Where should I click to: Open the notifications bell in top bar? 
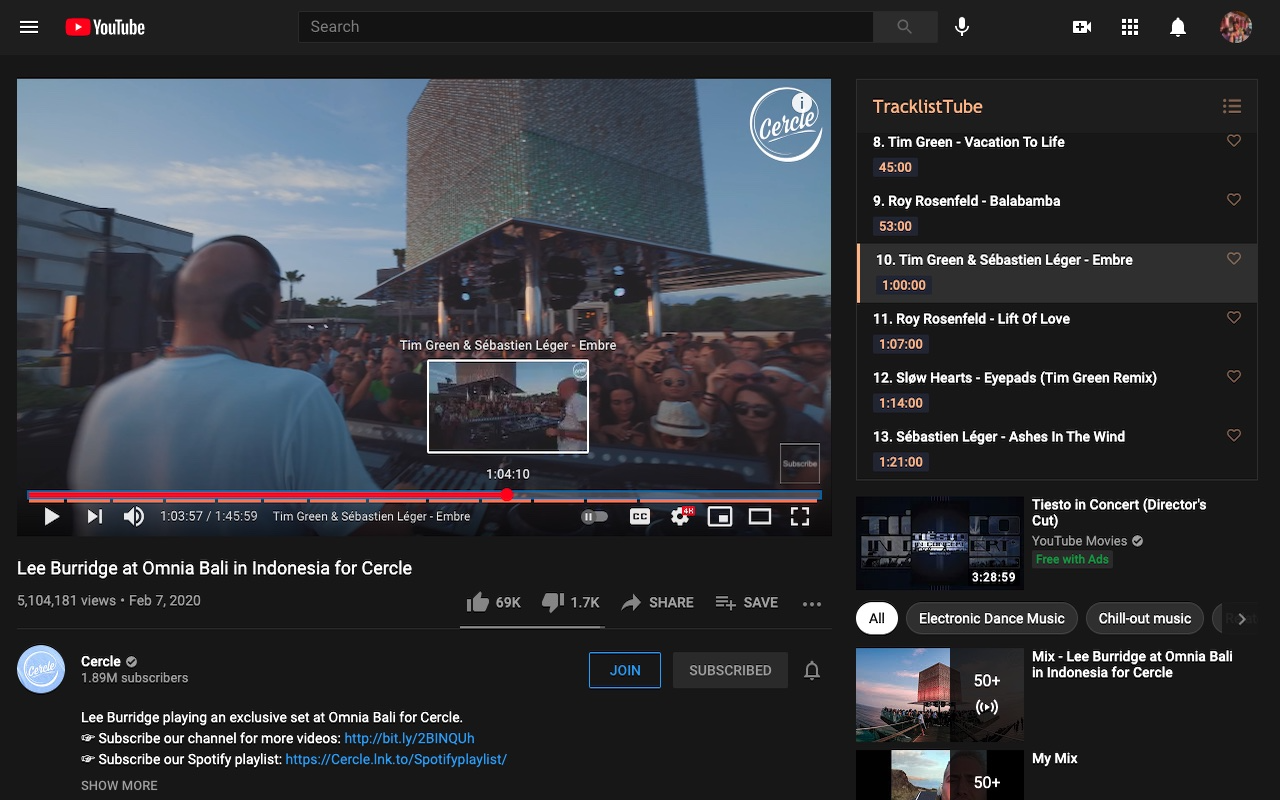1178,27
